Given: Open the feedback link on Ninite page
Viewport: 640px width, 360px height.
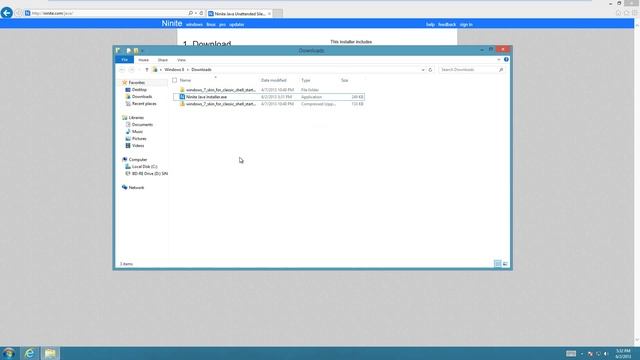Looking at the screenshot, I should coord(447,24).
